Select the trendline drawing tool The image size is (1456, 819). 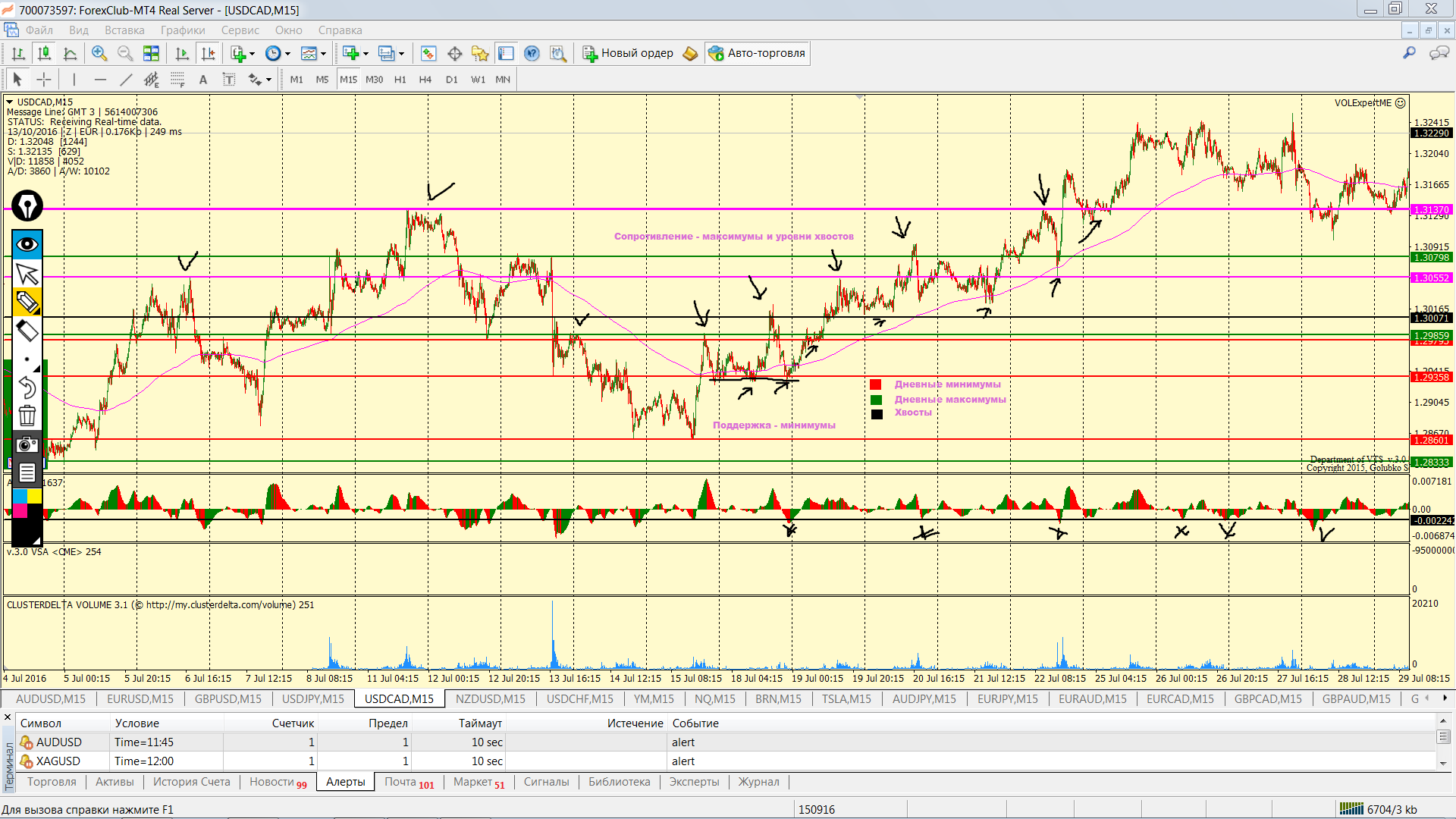click(x=126, y=79)
